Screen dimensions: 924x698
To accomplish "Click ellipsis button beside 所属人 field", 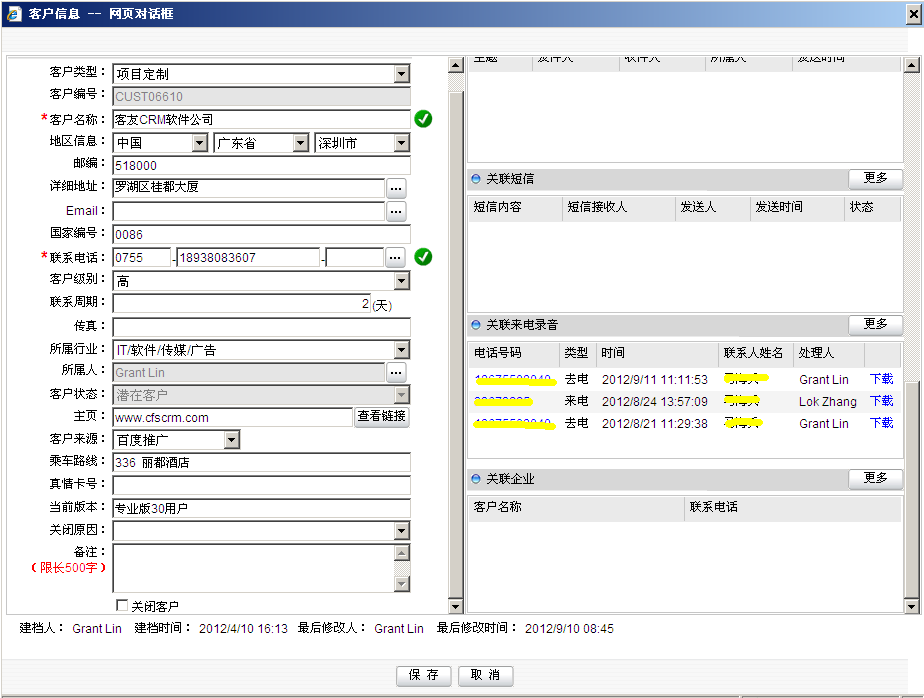I will [396, 372].
